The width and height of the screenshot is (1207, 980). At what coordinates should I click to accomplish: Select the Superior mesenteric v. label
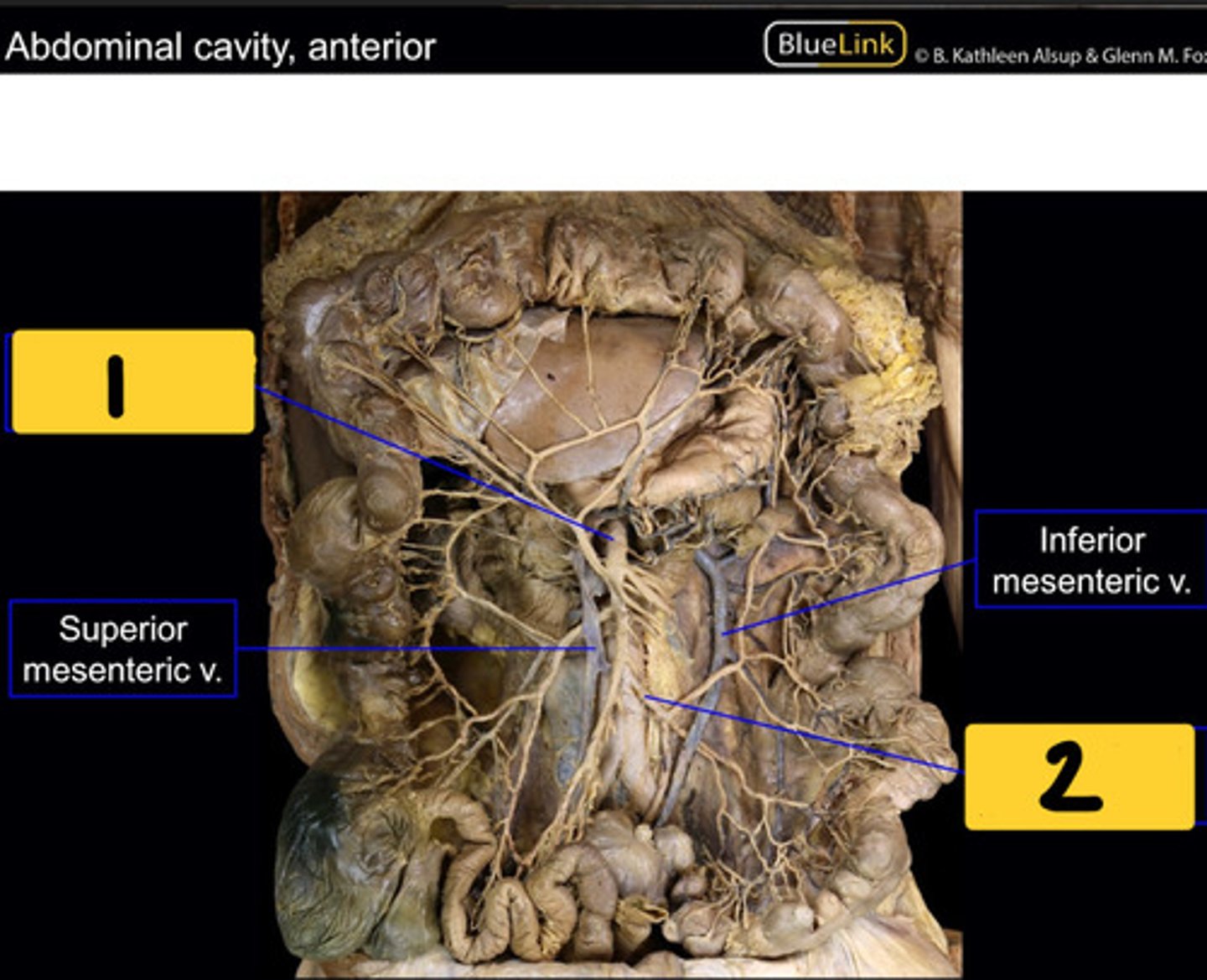coord(122,649)
